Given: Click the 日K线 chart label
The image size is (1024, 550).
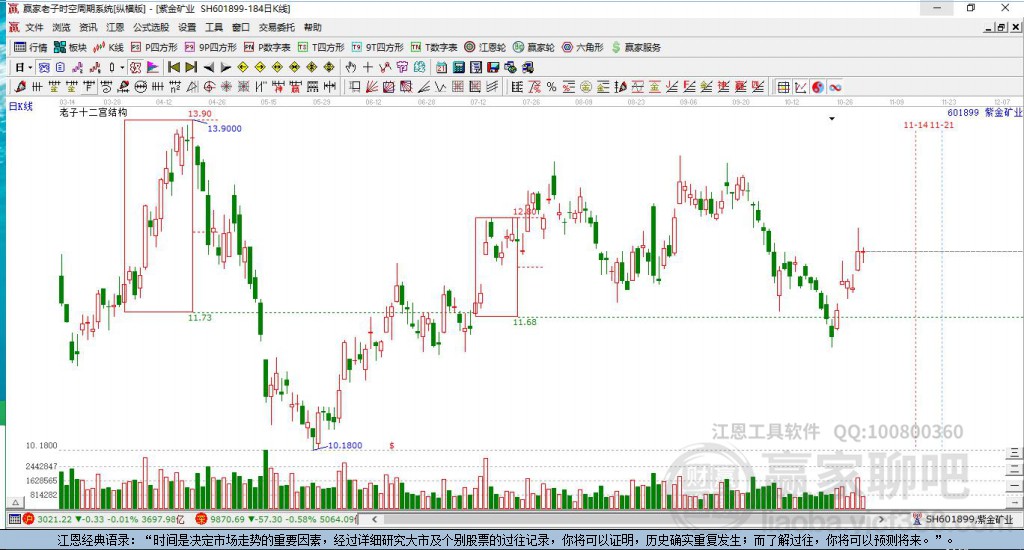Looking at the screenshot, I should click(20, 106).
